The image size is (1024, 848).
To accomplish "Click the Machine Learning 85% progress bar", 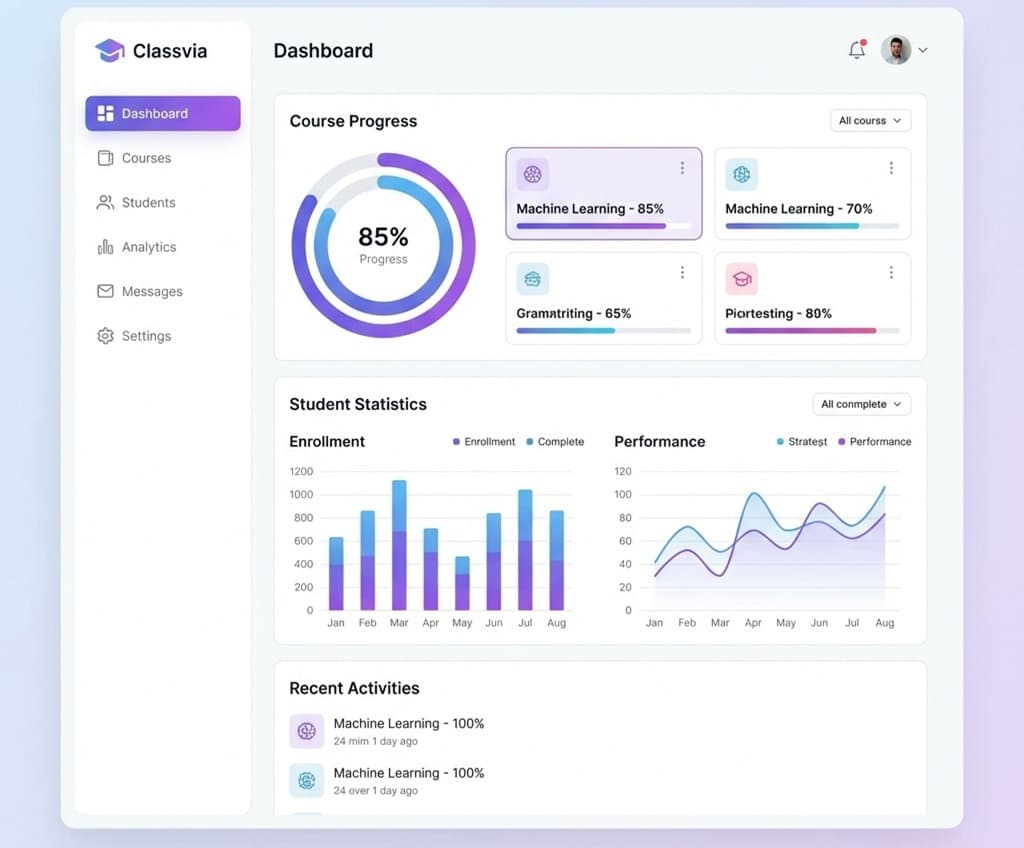I will point(603,226).
